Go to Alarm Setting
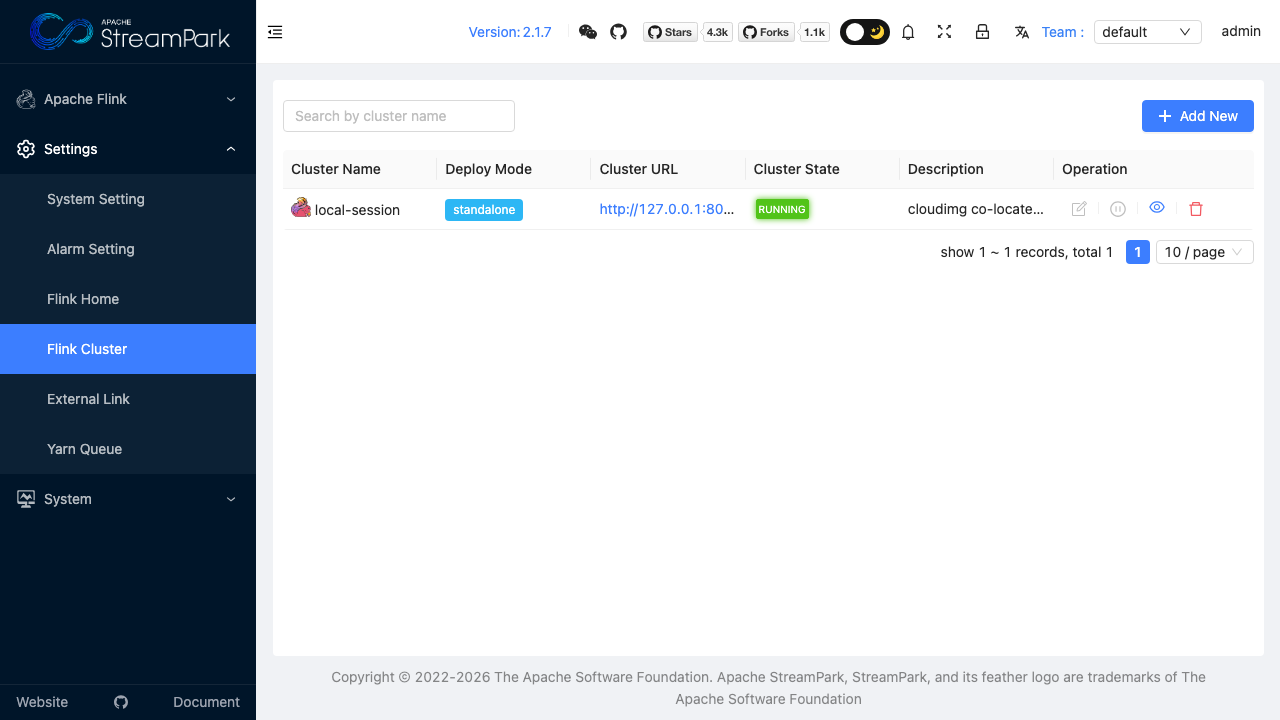The height and width of the screenshot is (720, 1280). pos(128,249)
